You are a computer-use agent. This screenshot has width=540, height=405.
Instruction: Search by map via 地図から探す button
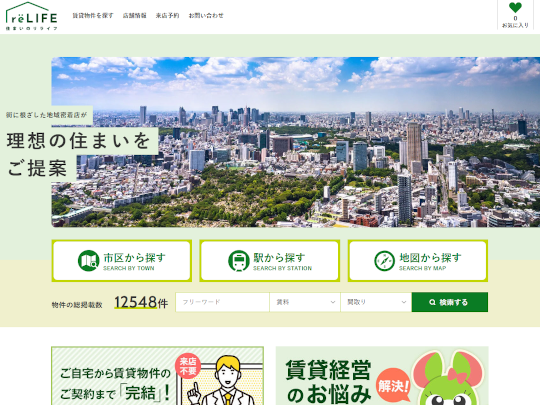pyautogui.click(x=418, y=261)
